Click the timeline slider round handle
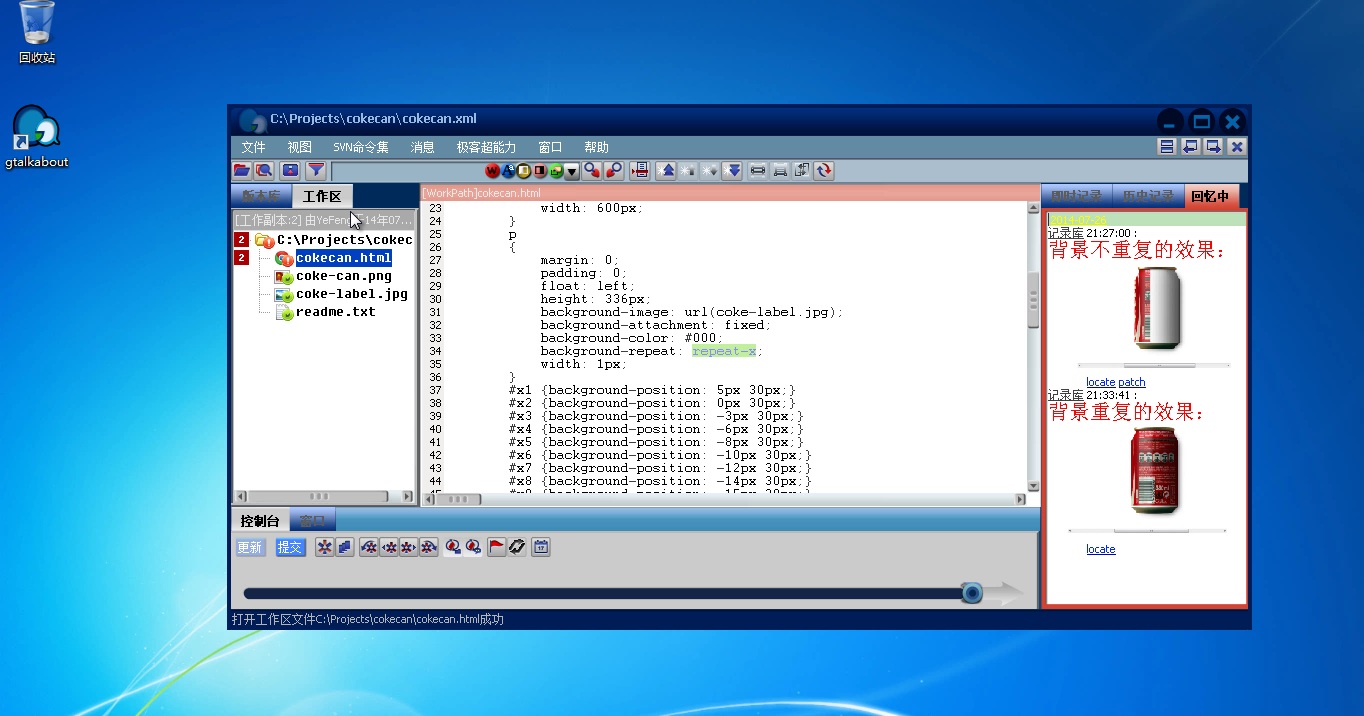This screenshot has width=1364, height=716. 971,594
